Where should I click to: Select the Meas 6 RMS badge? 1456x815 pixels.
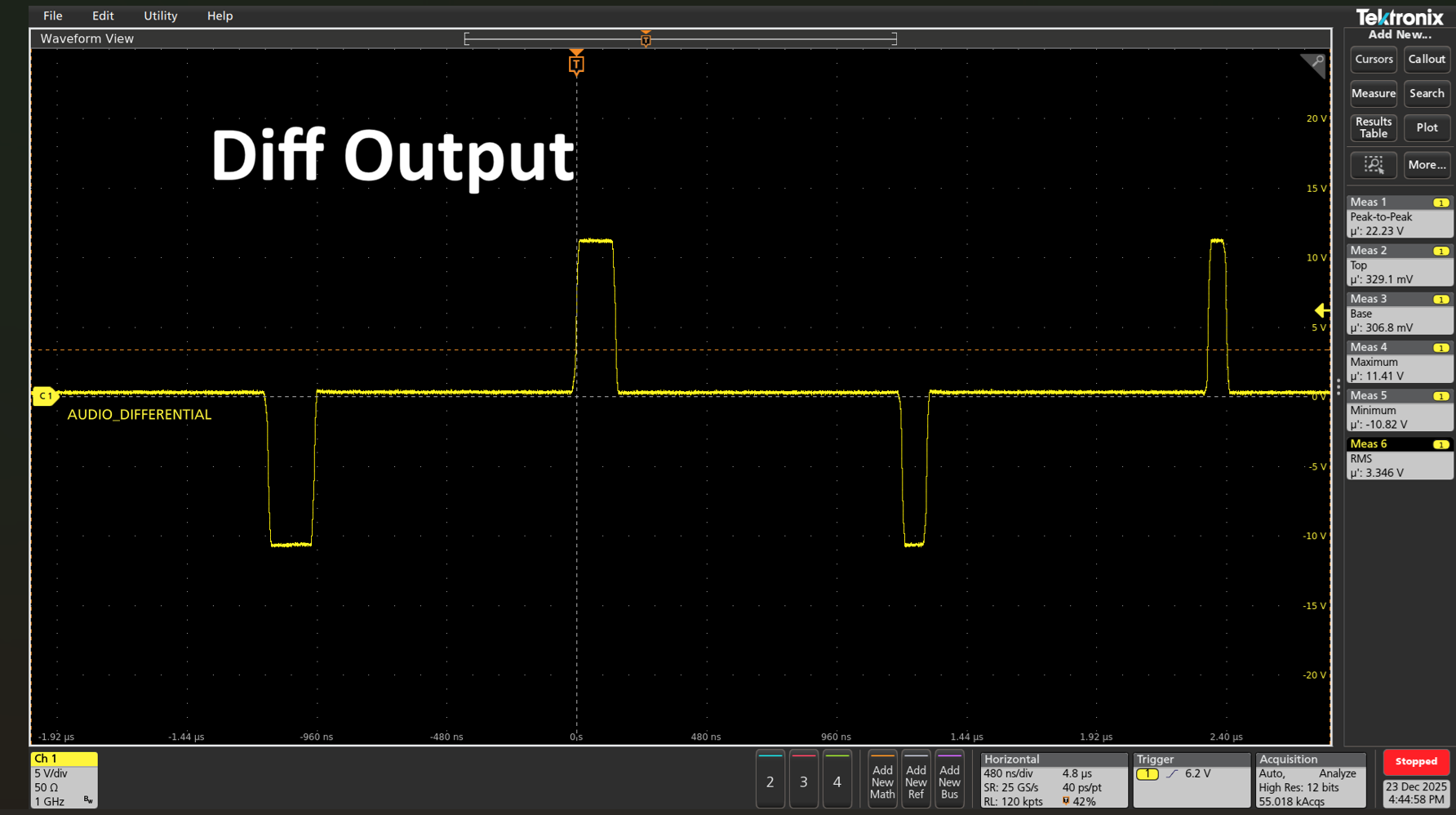(x=1399, y=458)
